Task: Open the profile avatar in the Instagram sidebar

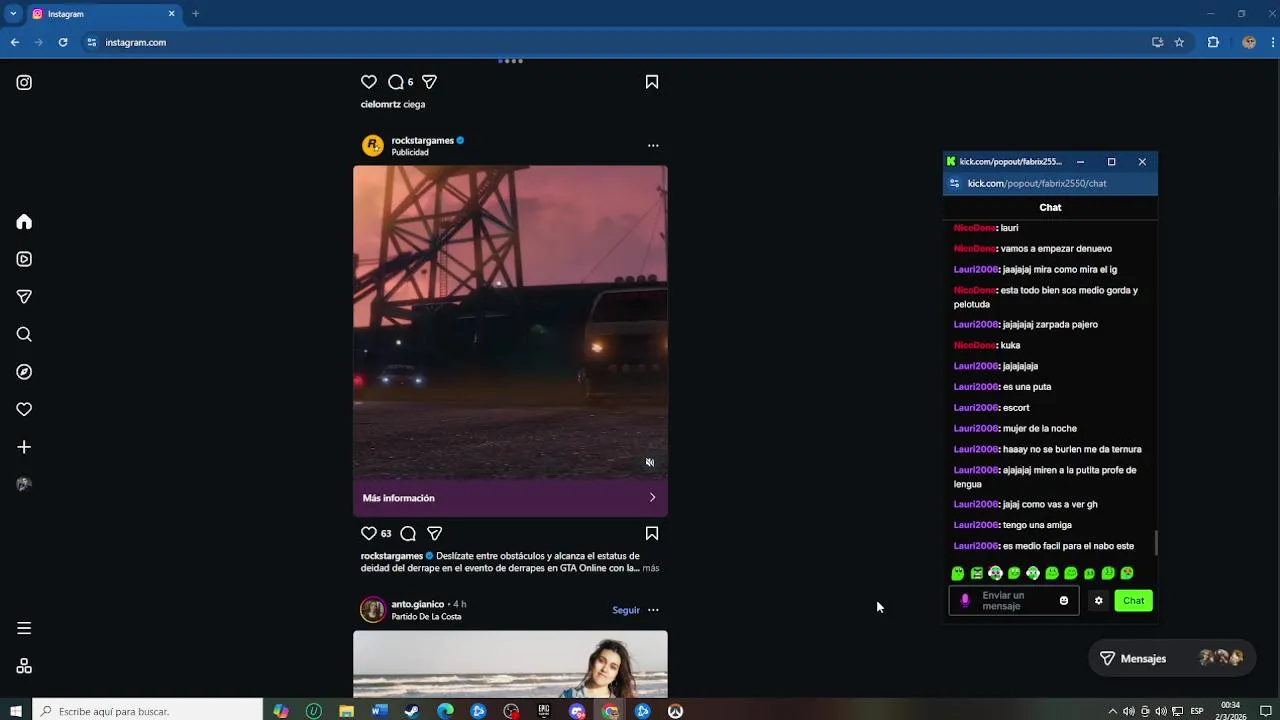Action: click(x=24, y=484)
